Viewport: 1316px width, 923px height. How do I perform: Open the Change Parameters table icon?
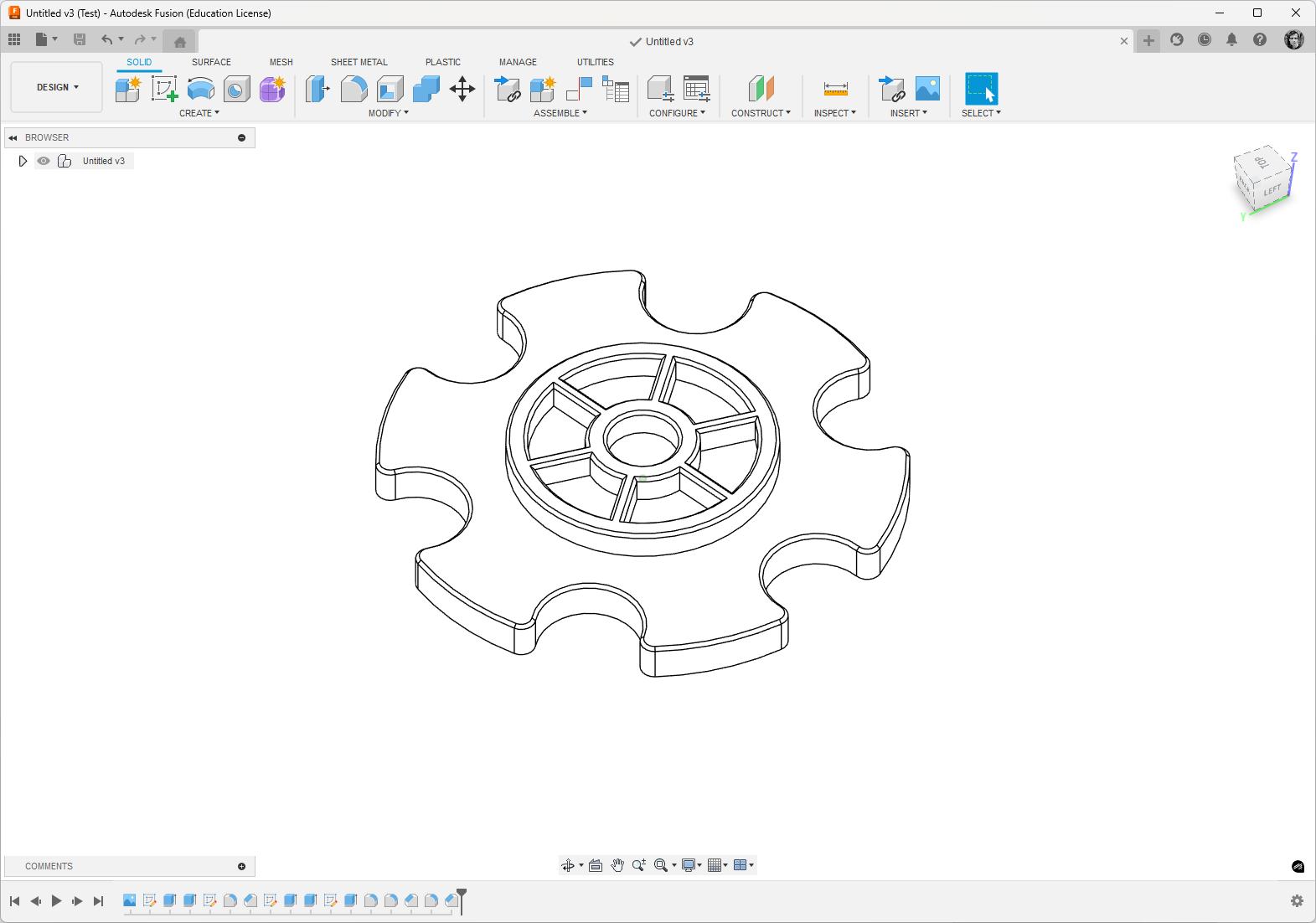[x=696, y=89]
